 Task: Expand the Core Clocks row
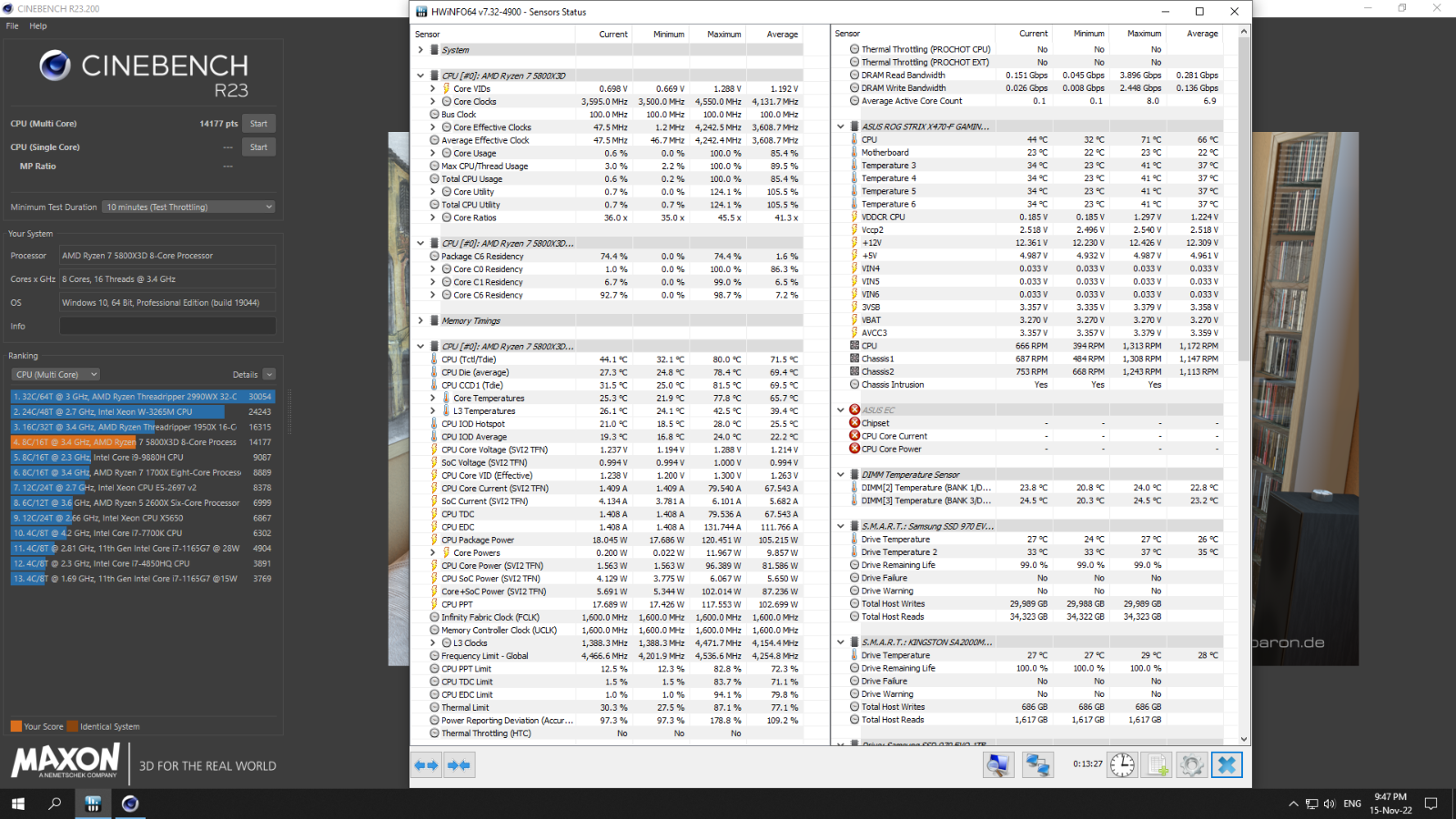[433, 101]
